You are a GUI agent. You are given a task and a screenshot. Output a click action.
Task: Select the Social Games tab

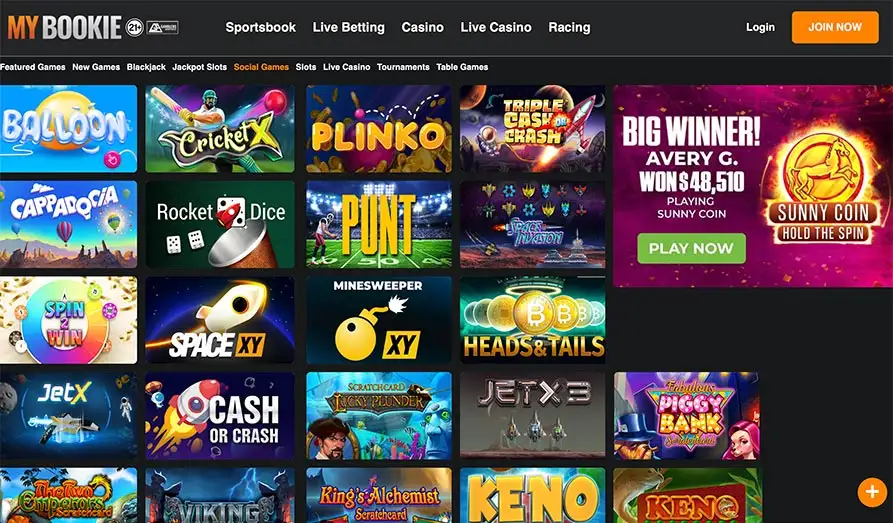point(261,67)
